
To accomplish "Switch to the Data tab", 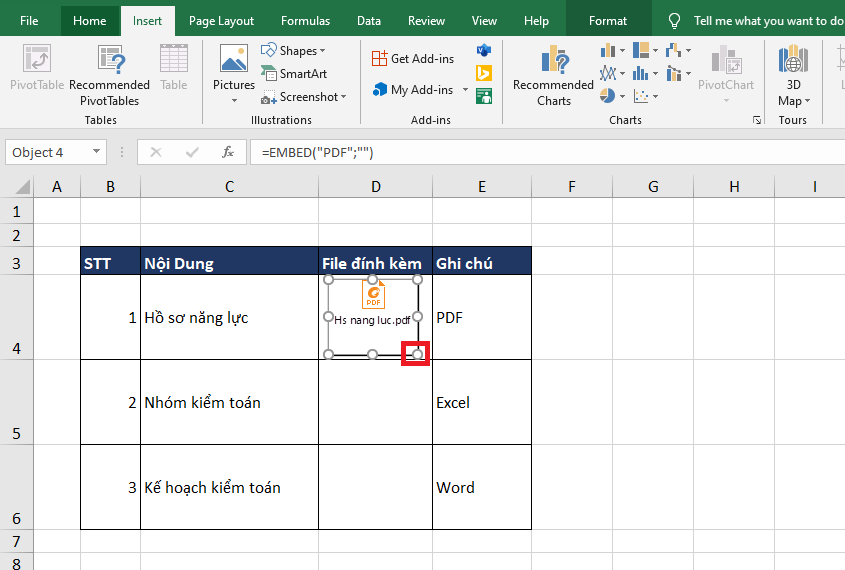I will [369, 21].
